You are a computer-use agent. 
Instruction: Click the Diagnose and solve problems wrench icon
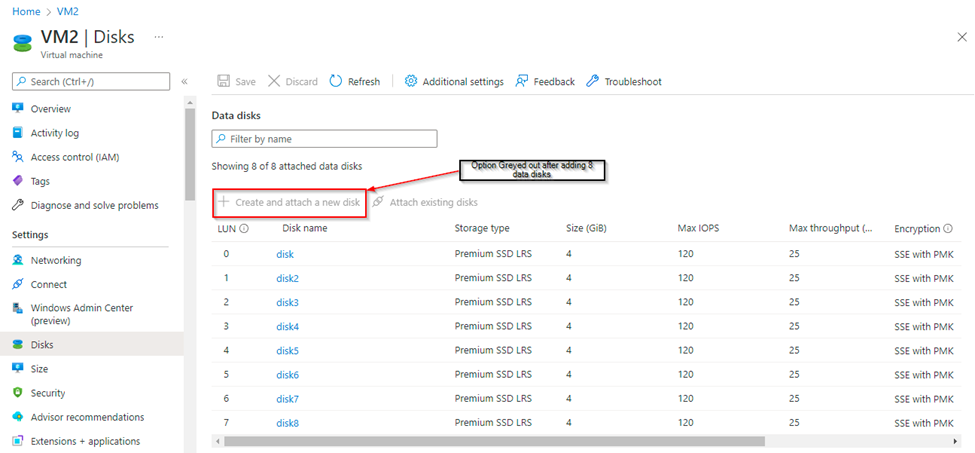18,205
